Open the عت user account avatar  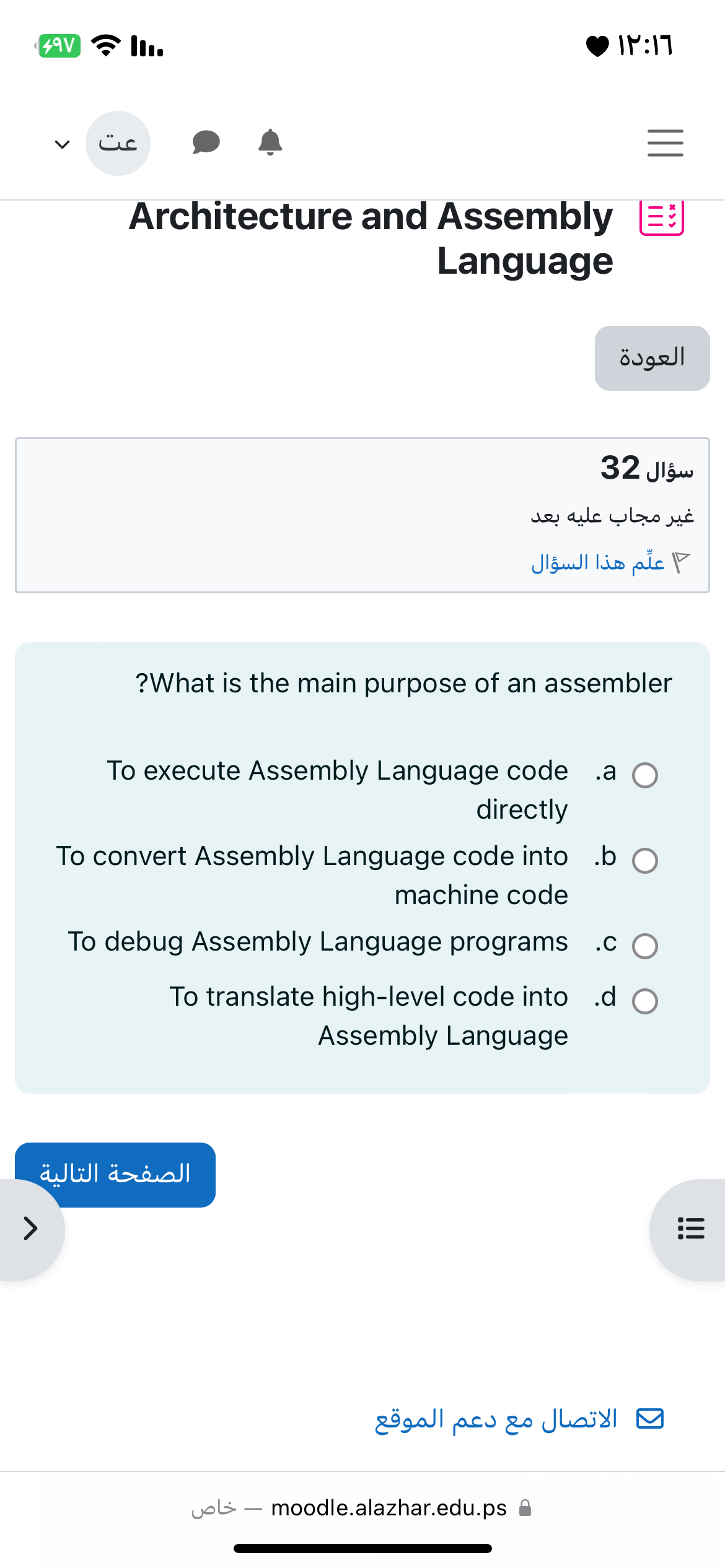[118, 142]
